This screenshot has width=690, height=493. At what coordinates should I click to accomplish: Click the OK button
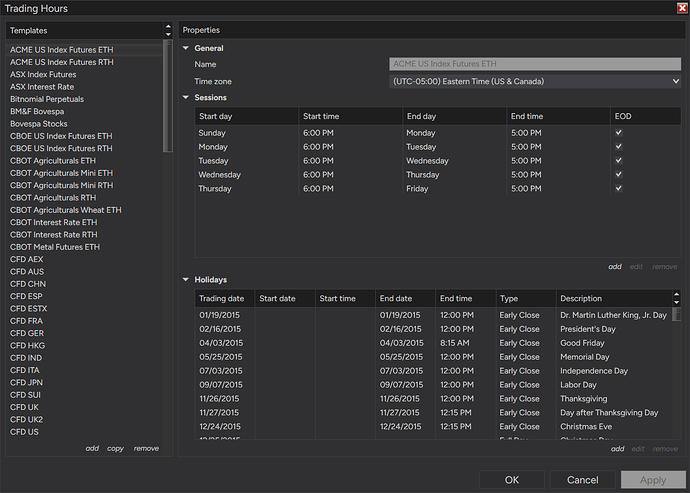pos(512,480)
